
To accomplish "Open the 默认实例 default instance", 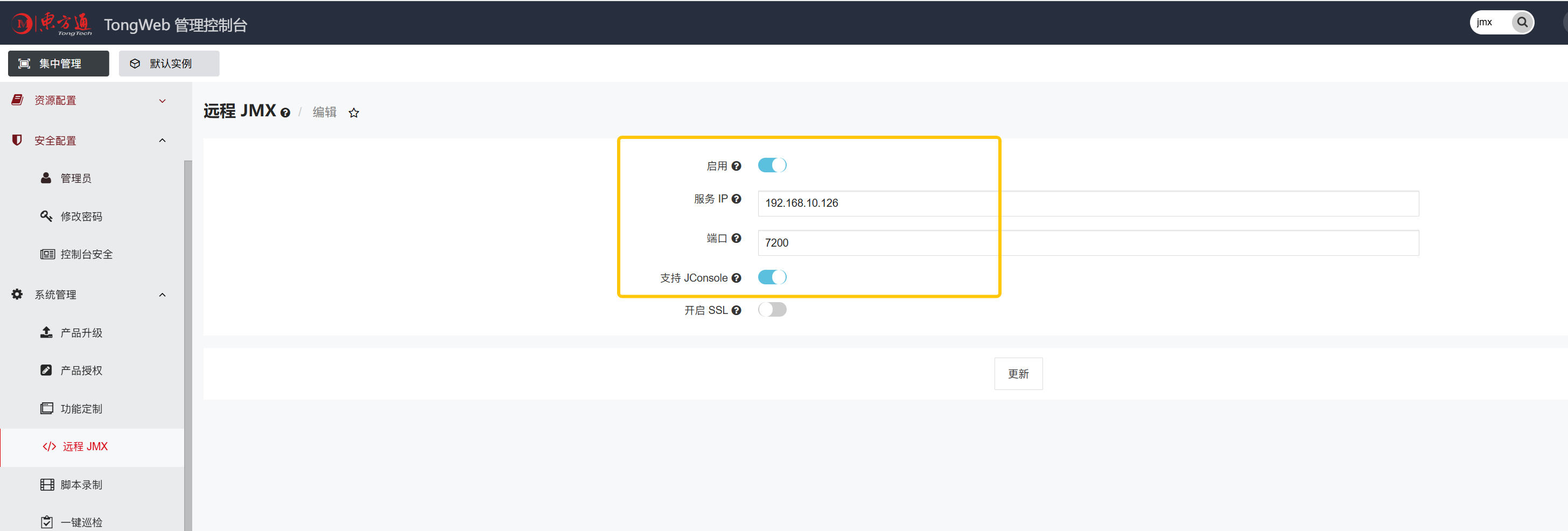I will (x=169, y=62).
